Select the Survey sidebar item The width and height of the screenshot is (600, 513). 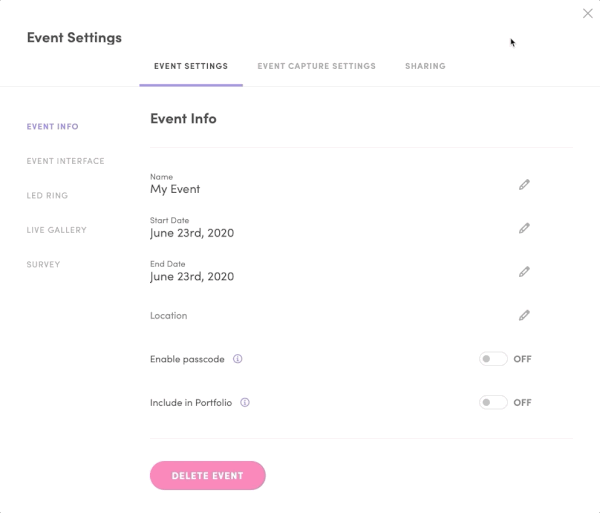click(x=43, y=264)
